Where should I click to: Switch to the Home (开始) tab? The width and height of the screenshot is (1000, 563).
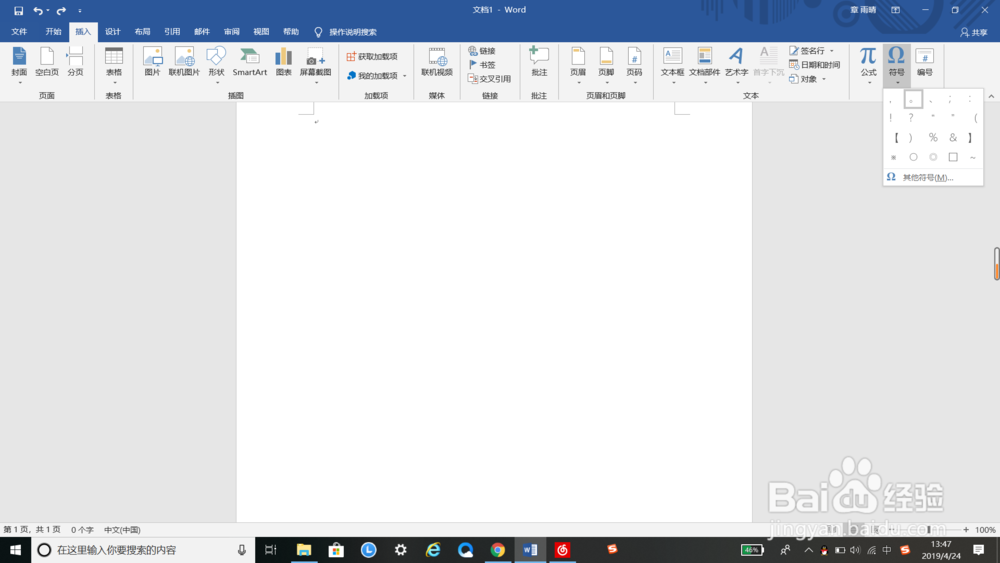point(53,32)
